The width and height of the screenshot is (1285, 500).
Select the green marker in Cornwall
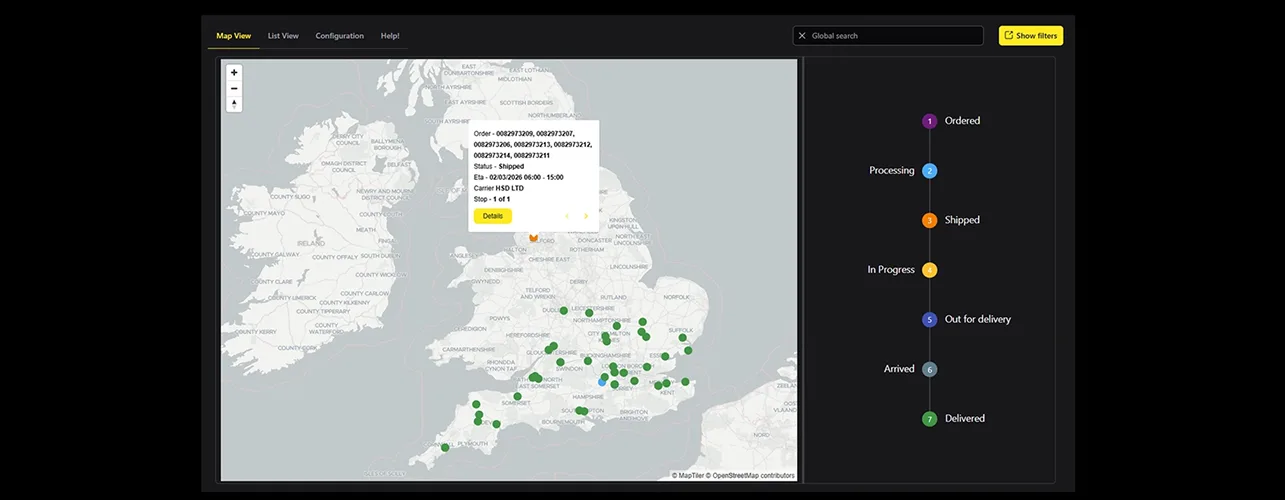point(445,448)
